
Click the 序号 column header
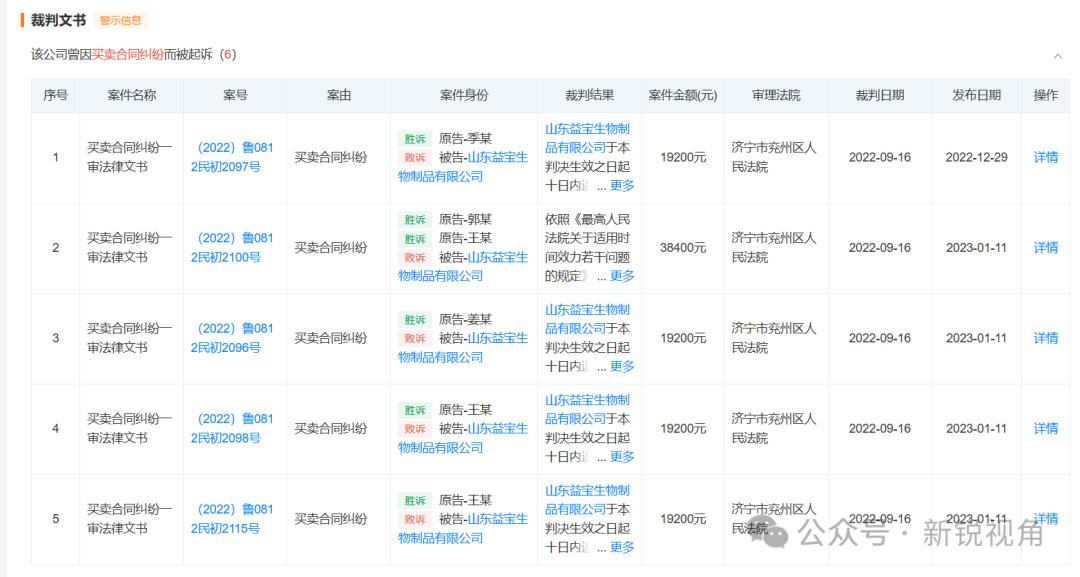click(x=55, y=96)
